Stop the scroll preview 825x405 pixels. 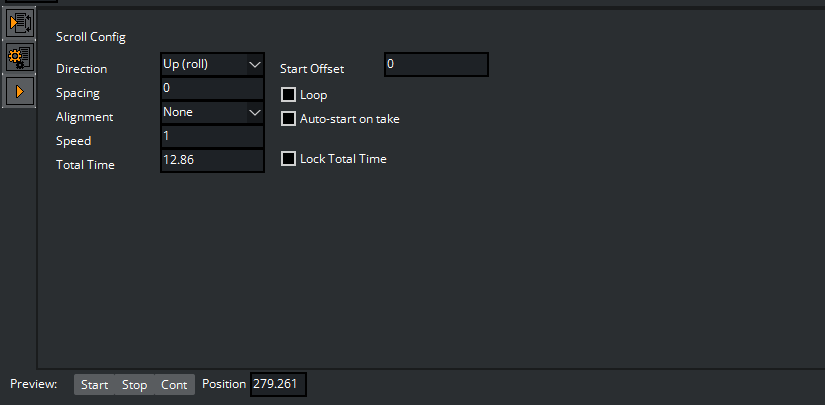tap(134, 385)
